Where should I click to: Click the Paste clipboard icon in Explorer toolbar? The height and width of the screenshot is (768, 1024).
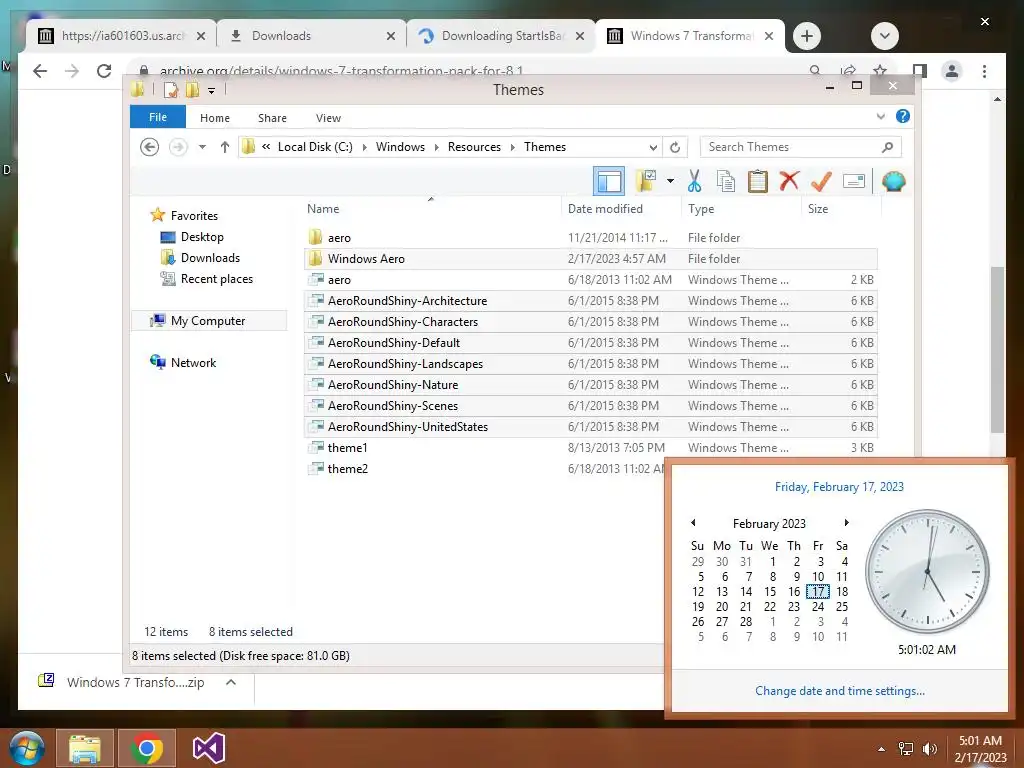[758, 181]
